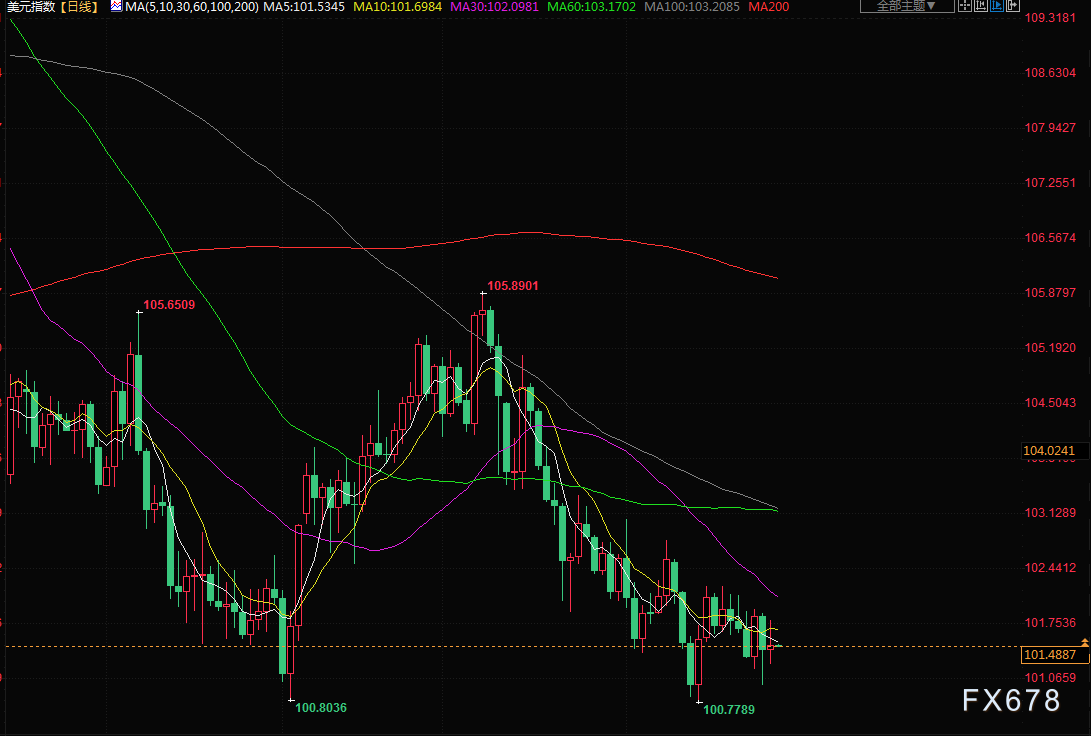Select the magenta MA30:102.0981 legend entry
This screenshot has width=1091, height=736.
495,6
